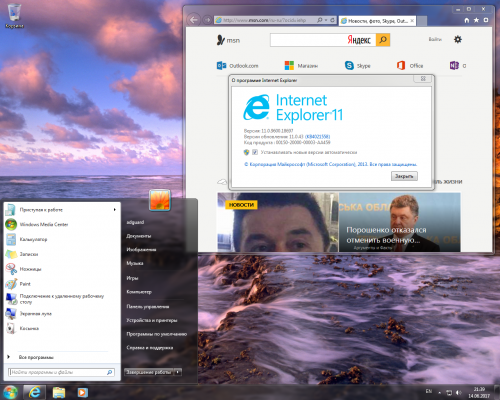Screen dimensions: 500x400
Task: Click the Internet Explorer forward arrow
Action: pos(207,20)
